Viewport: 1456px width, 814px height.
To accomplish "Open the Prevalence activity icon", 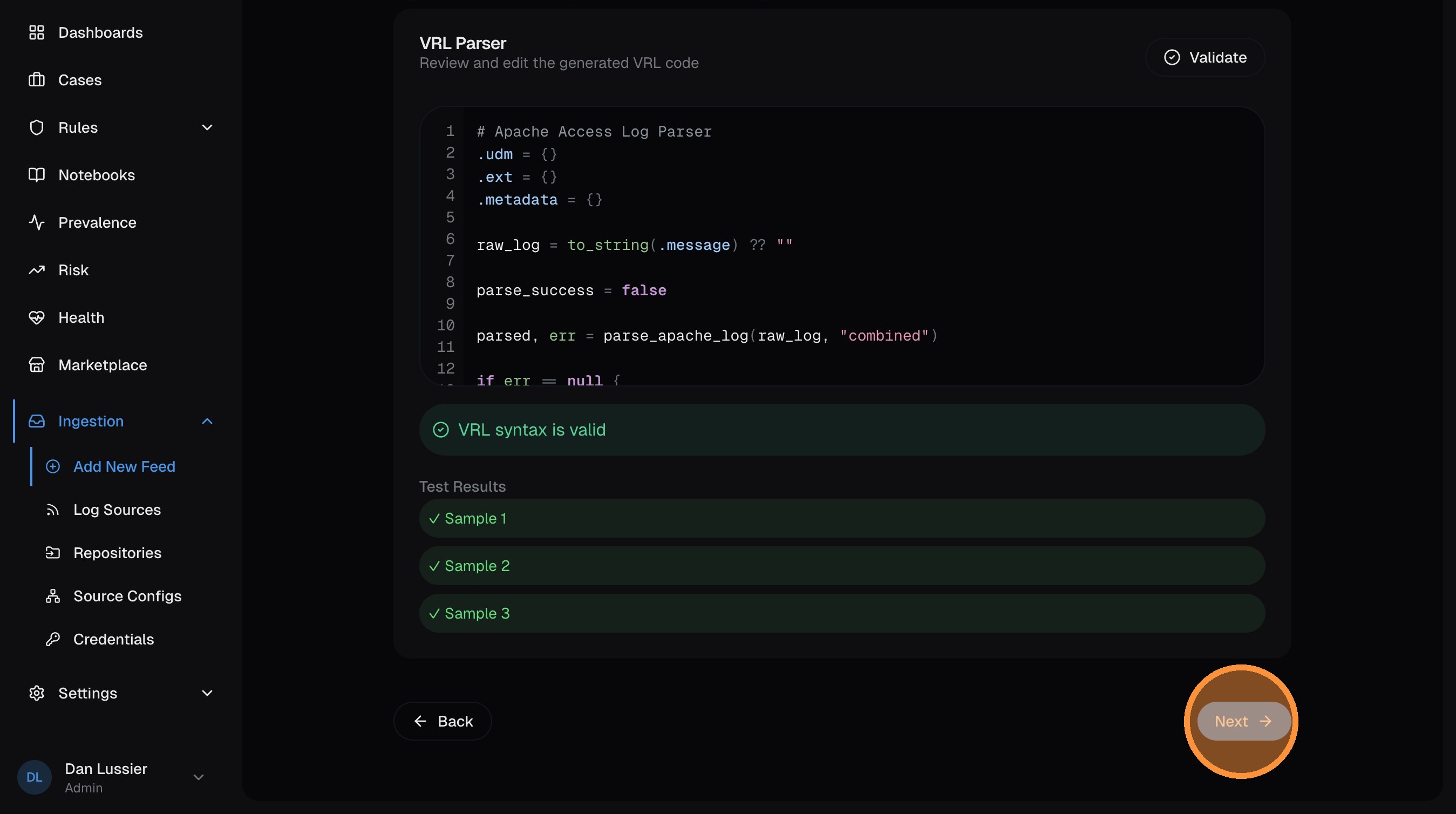I will pyautogui.click(x=37, y=222).
